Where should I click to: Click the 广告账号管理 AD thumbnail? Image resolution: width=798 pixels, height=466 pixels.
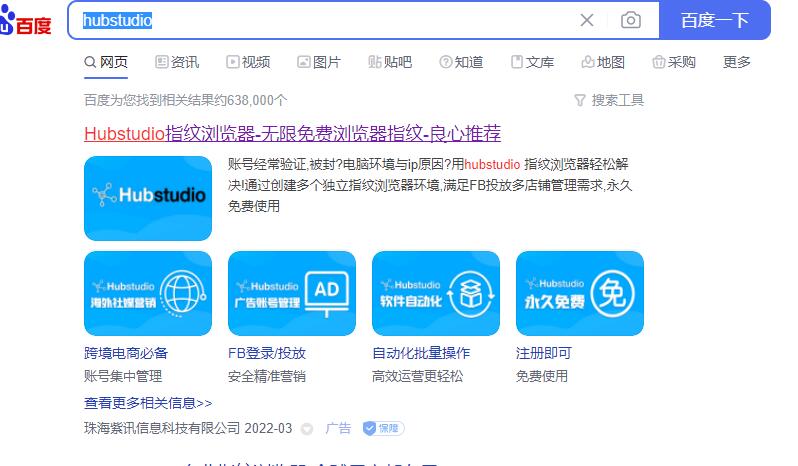292,294
